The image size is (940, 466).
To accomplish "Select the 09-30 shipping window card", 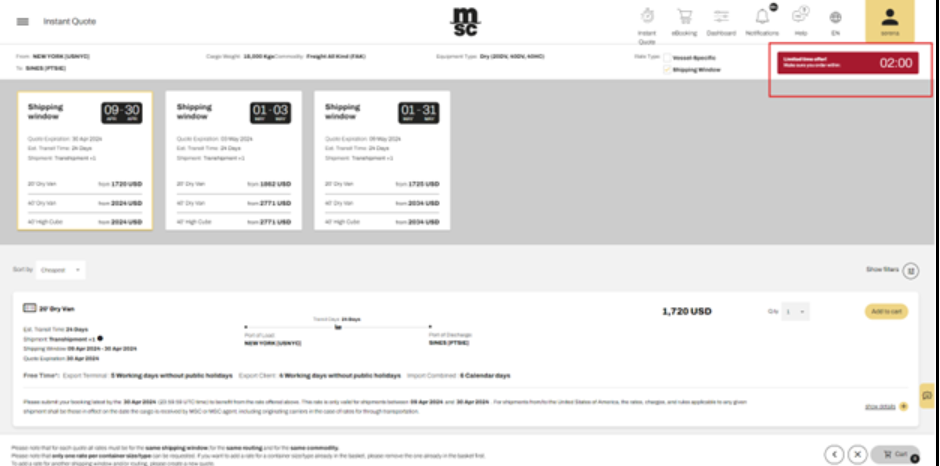I will (x=85, y=161).
